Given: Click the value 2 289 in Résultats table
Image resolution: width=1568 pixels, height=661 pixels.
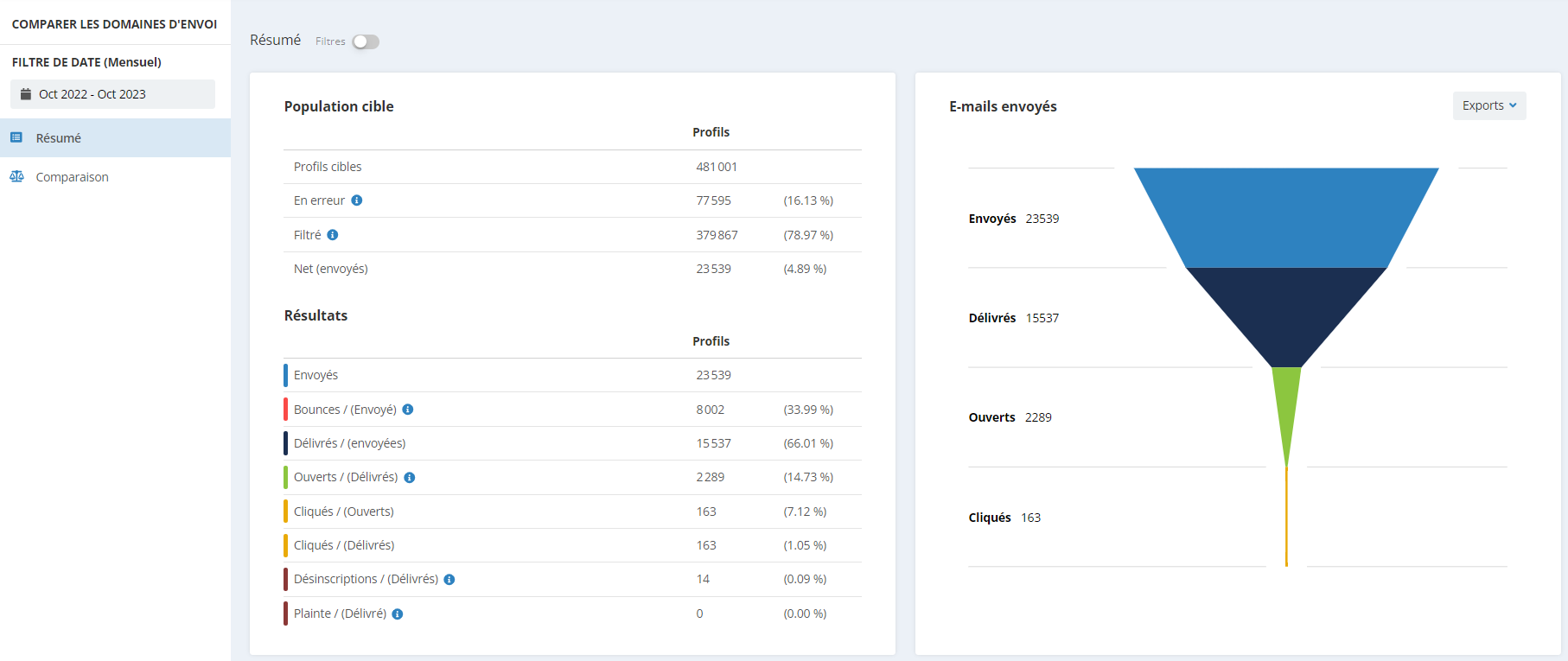Looking at the screenshot, I should click(711, 477).
